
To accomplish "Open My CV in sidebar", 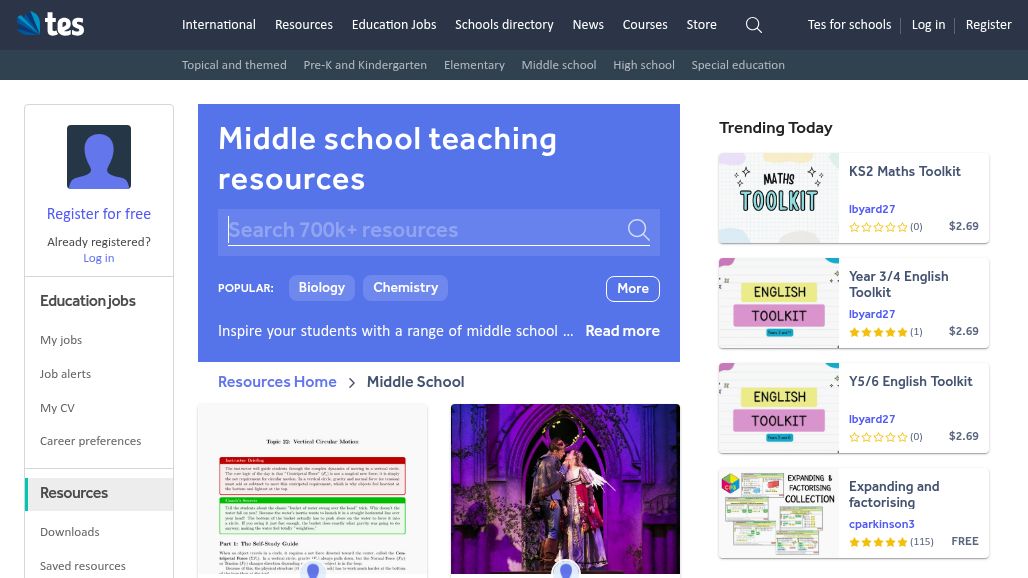I will click(x=58, y=408).
